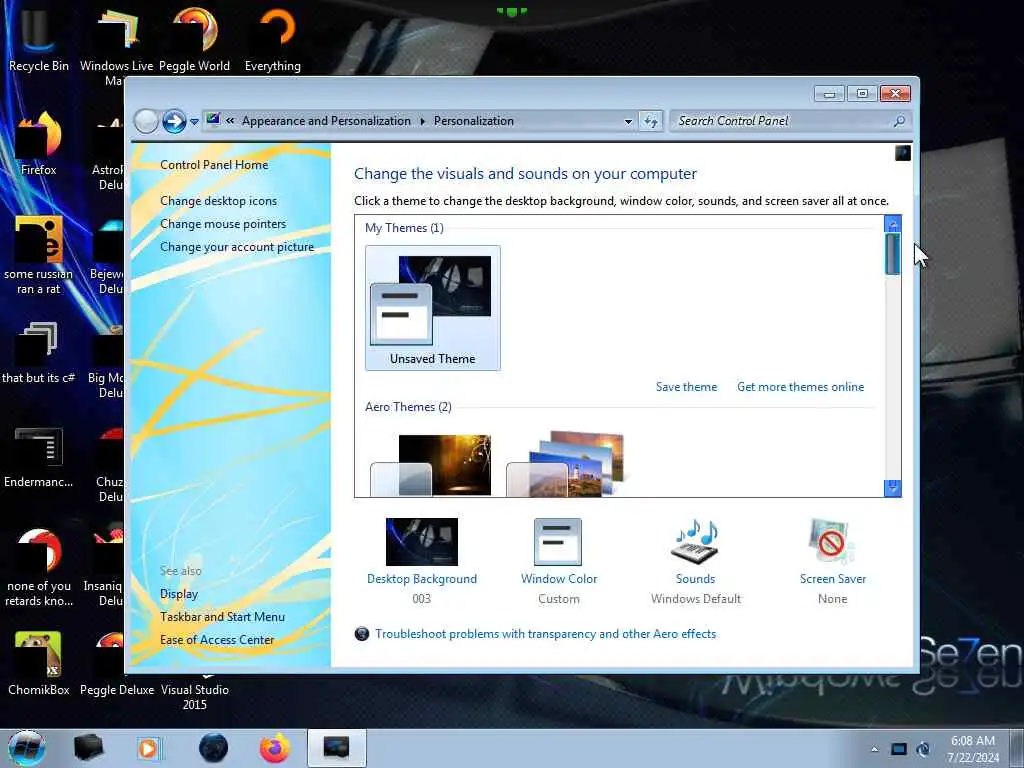Image resolution: width=1024 pixels, height=768 pixels.
Task: Open the Firefox desktop shortcut
Action: [38, 144]
